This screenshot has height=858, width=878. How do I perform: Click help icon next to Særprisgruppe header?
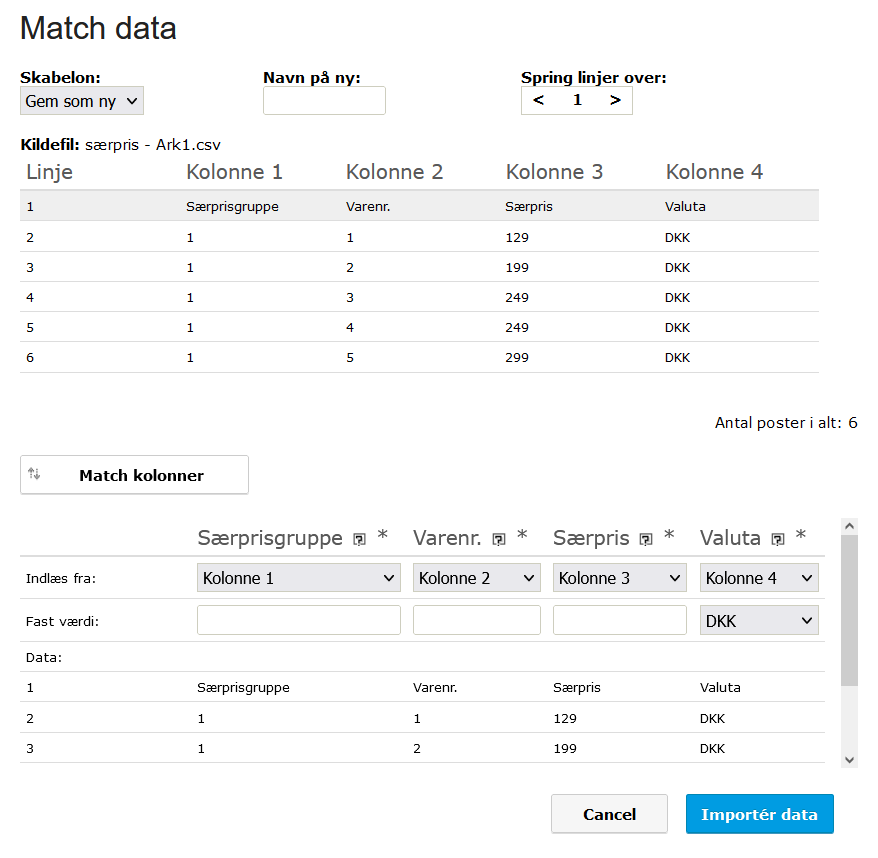(360, 539)
